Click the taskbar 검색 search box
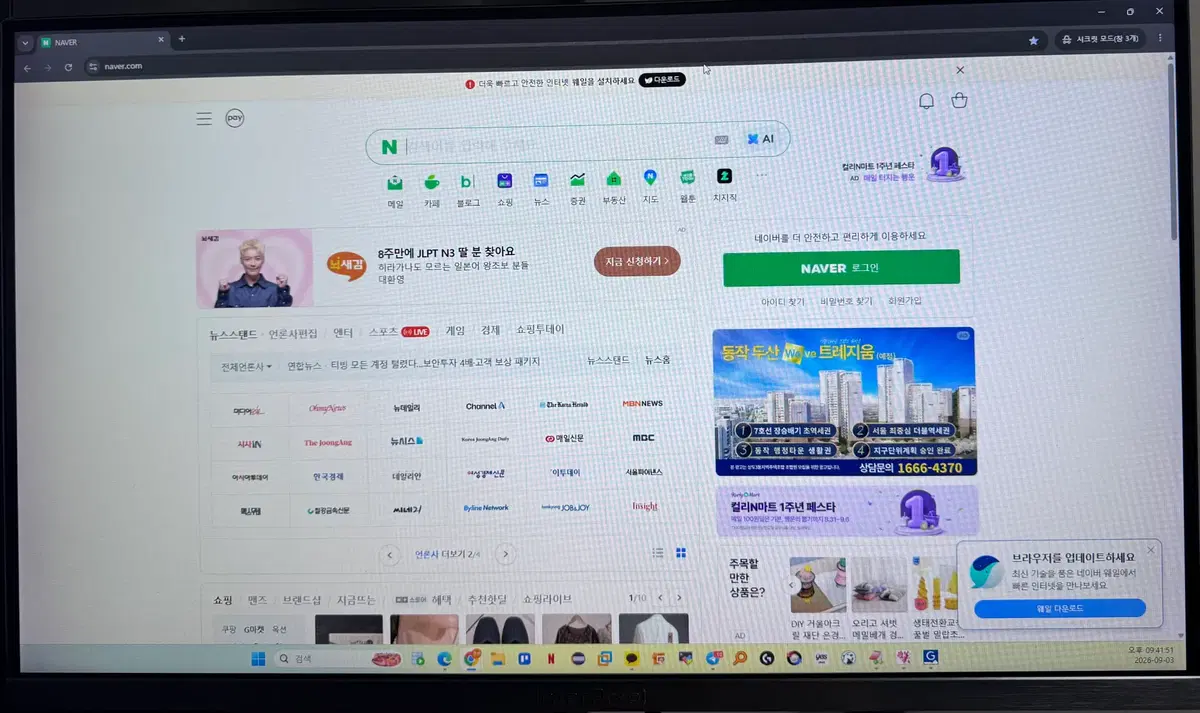 click(x=318, y=659)
